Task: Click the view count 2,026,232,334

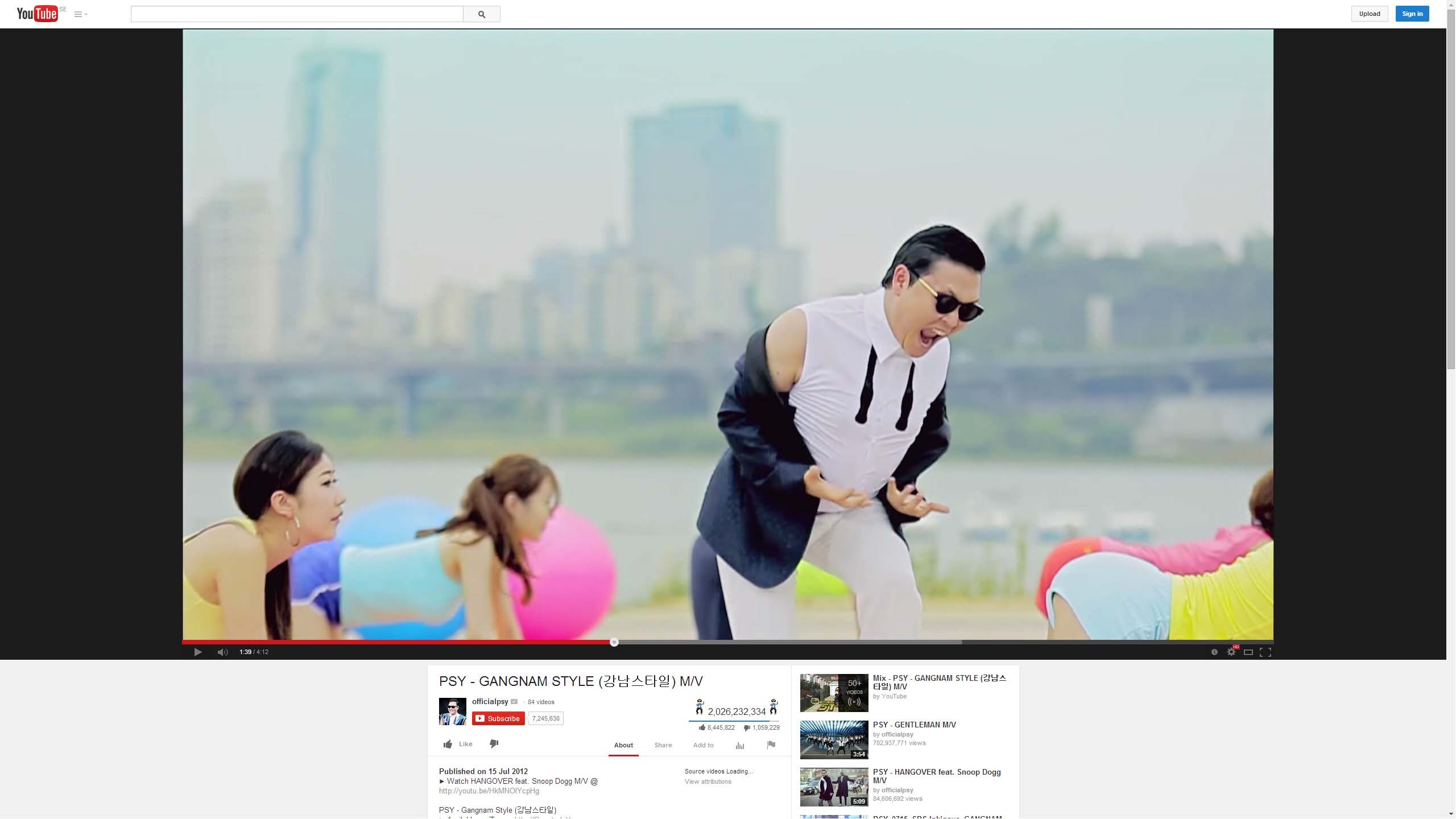Action: 737,712
